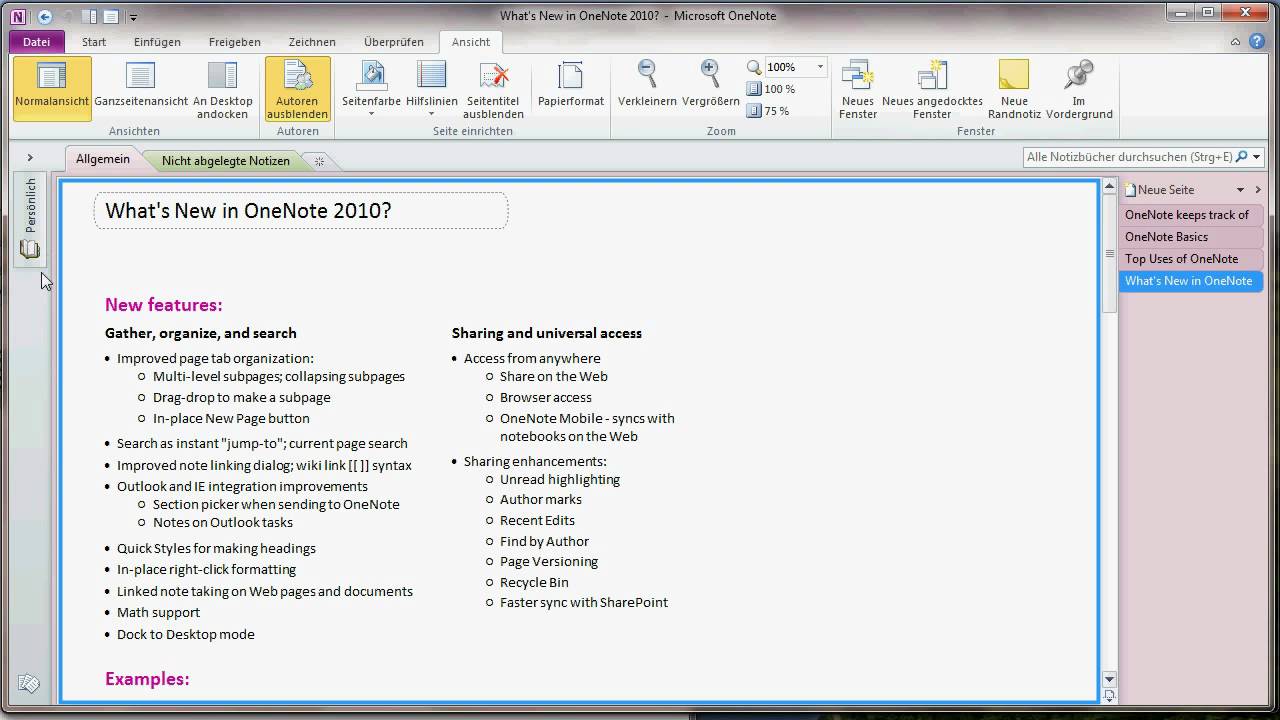Open the Freigeben ribbon tab
This screenshot has height=720, width=1280.
(x=234, y=42)
